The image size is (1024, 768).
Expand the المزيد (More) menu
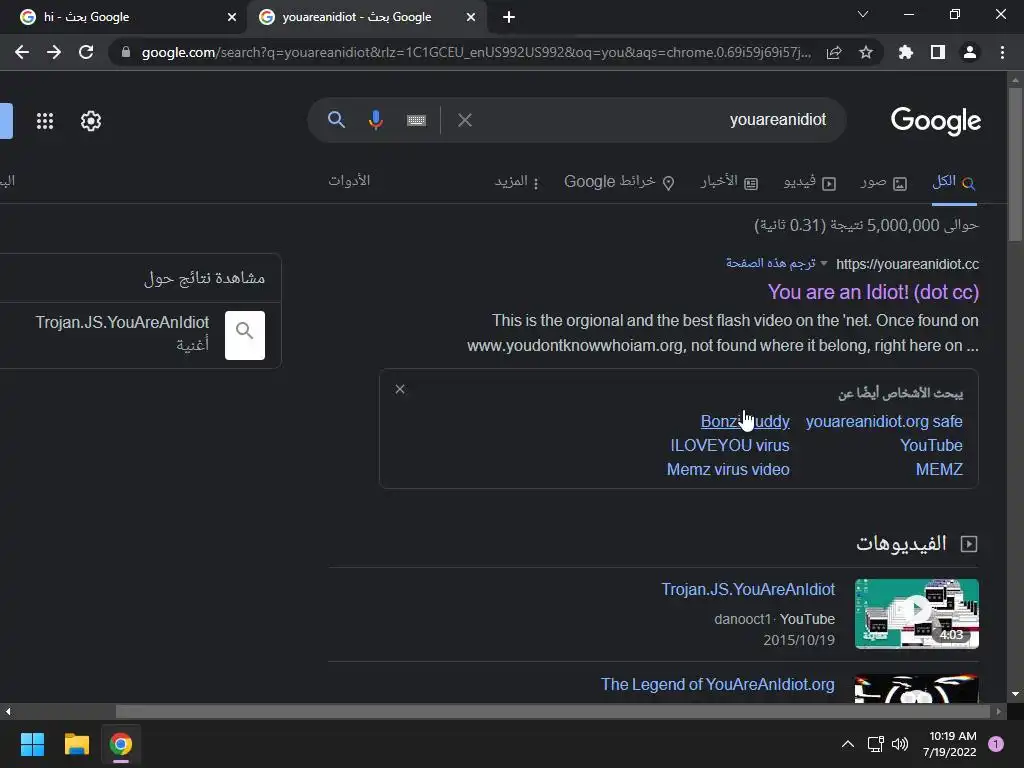click(x=516, y=182)
